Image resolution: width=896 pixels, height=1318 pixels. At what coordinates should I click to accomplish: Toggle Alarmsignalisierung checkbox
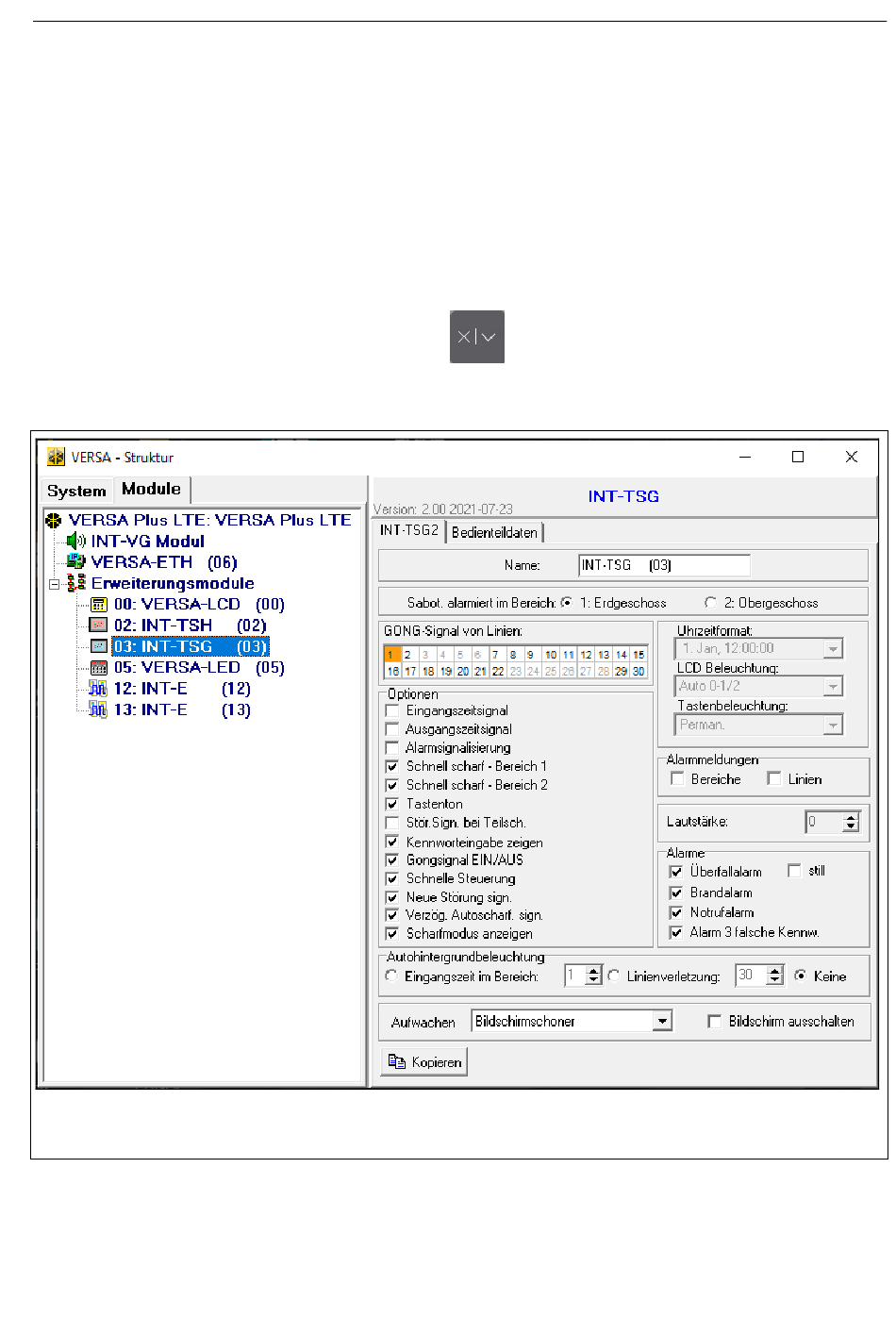392,748
